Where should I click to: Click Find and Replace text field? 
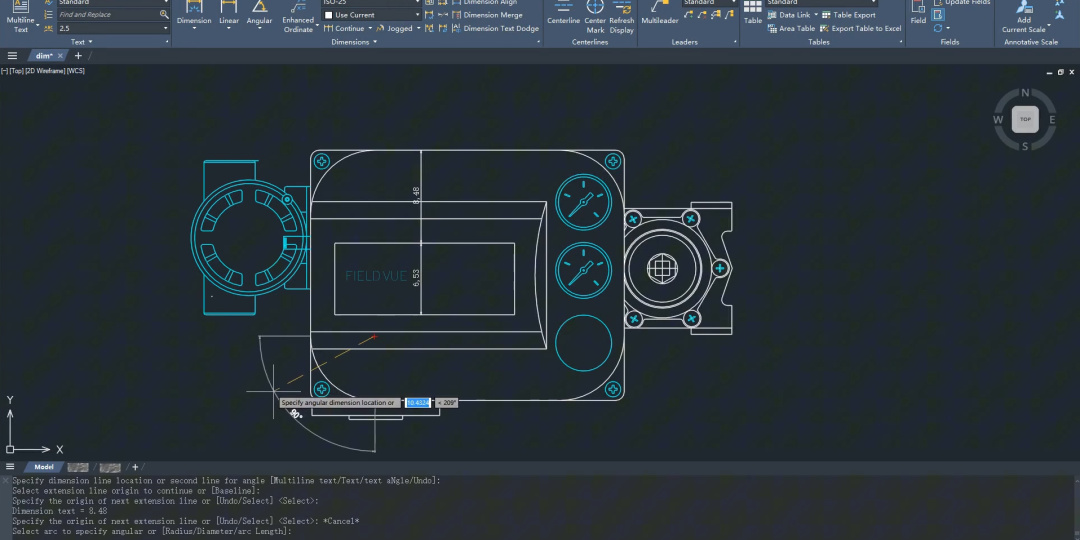click(108, 14)
